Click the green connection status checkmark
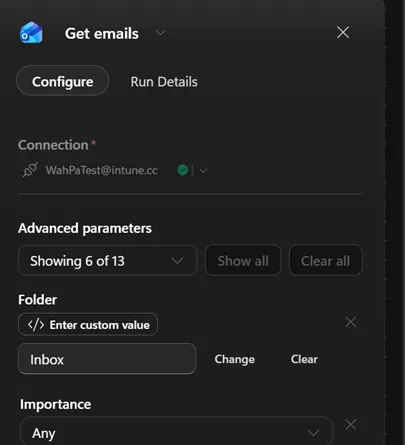Image resolution: width=405 pixels, height=445 pixels. point(183,170)
